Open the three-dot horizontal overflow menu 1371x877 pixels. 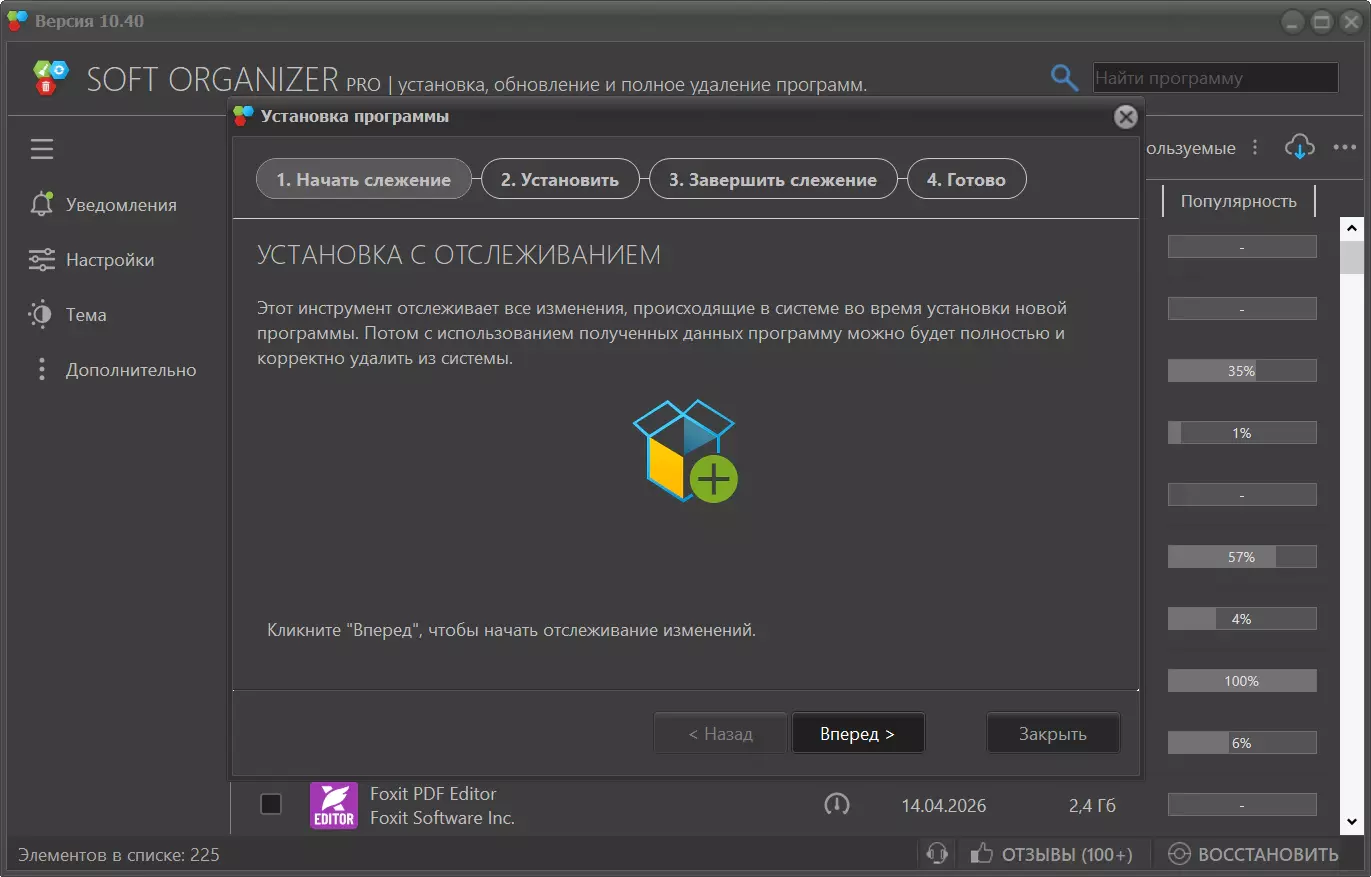click(x=1345, y=148)
